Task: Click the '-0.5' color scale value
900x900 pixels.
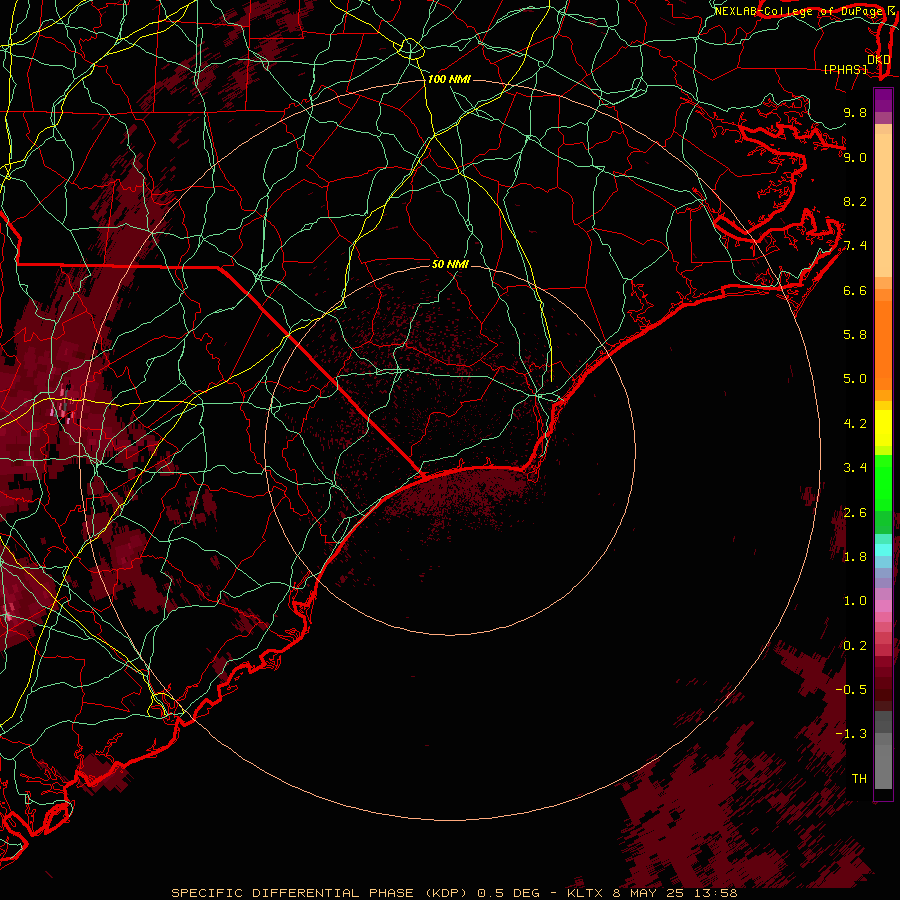Action: (851, 689)
